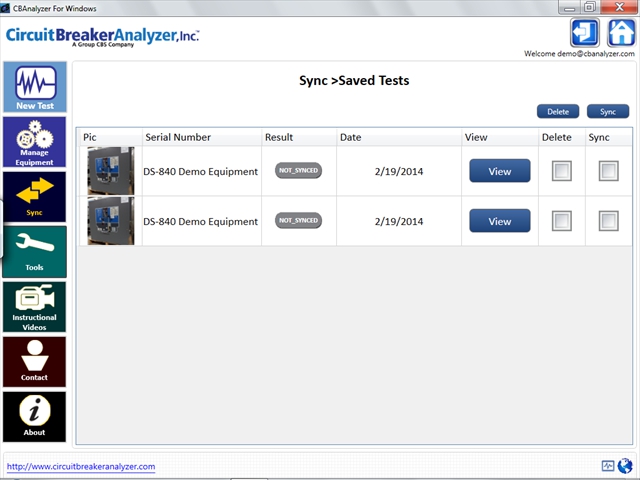Click the Sync button above the table

[x=608, y=111]
